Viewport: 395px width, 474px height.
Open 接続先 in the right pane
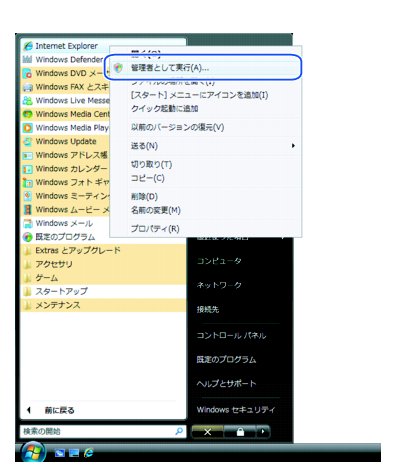(208, 309)
